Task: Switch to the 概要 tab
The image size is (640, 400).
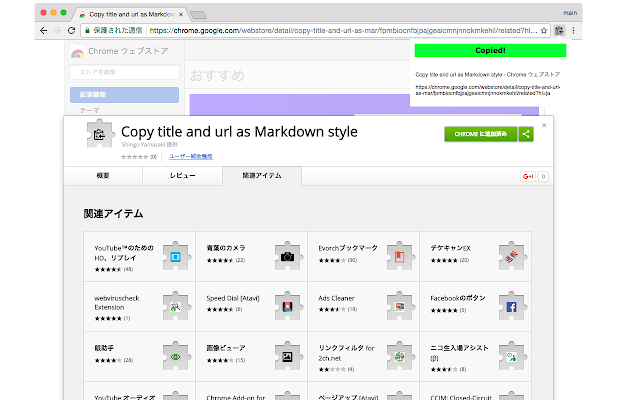Action: coord(103,176)
